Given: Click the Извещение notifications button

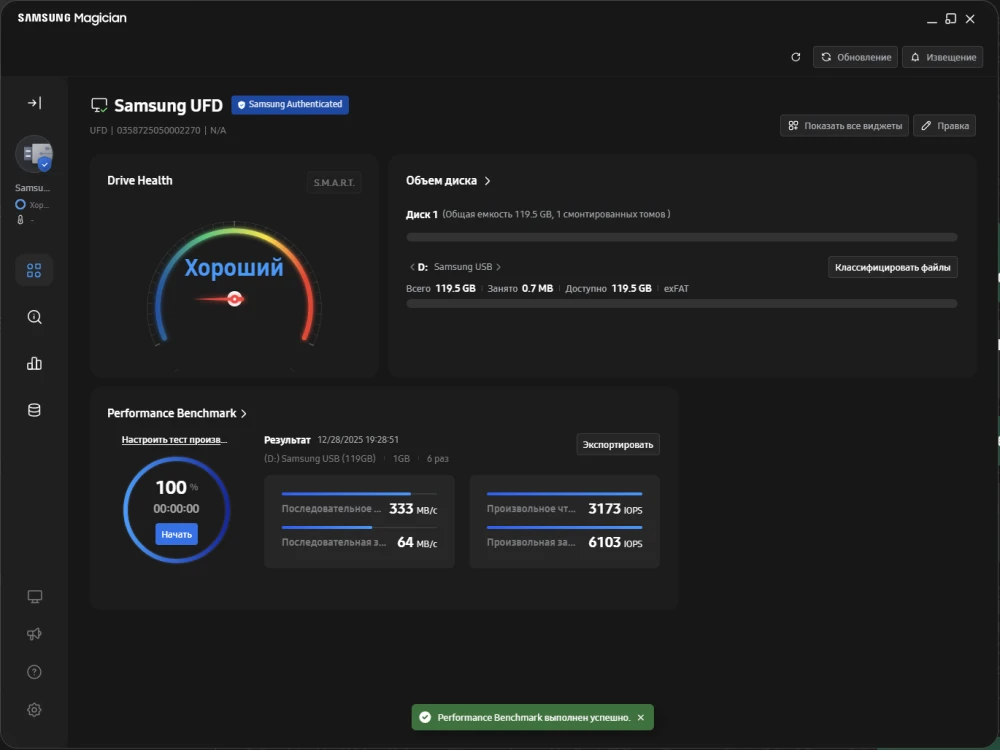Looking at the screenshot, I should 941,57.
